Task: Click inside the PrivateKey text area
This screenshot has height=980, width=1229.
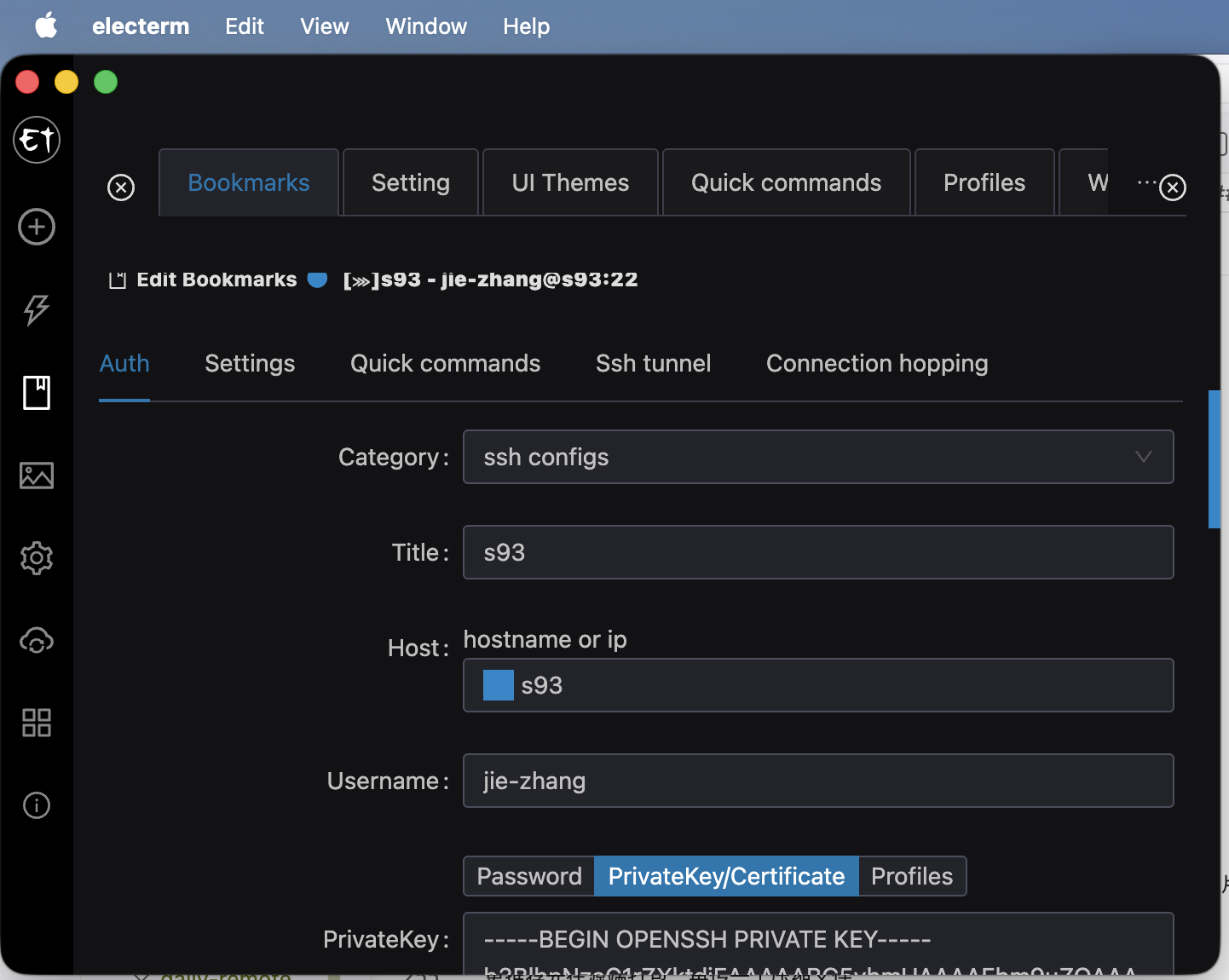Action: pos(818,944)
